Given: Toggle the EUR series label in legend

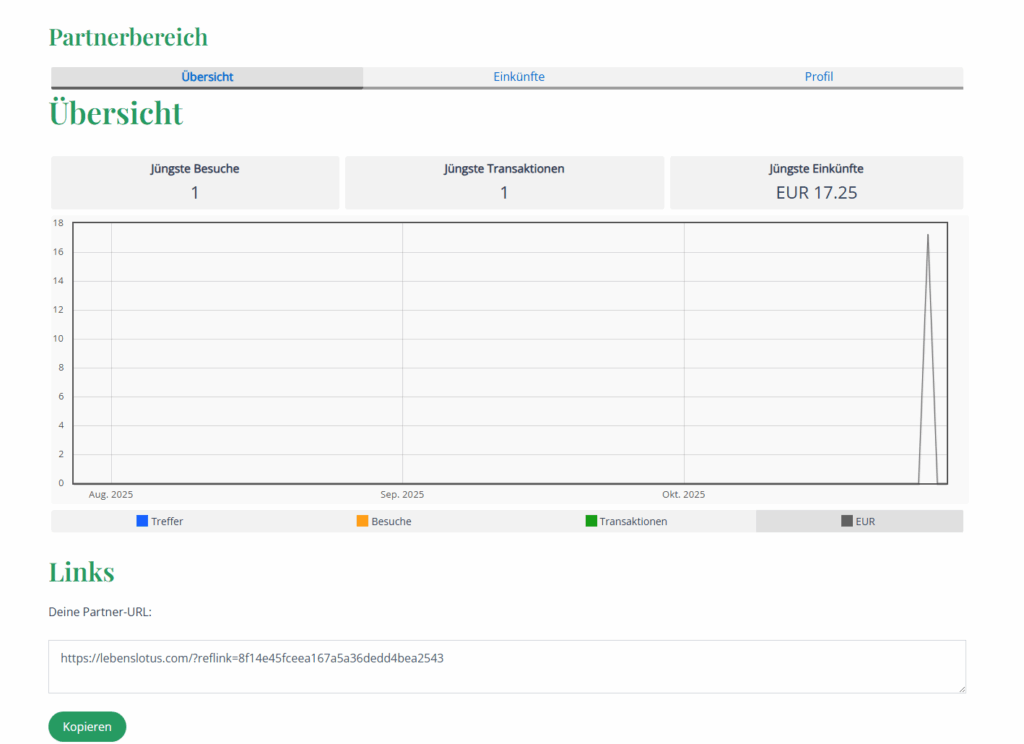Looking at the screenshot, I should (x=865, y=522).
